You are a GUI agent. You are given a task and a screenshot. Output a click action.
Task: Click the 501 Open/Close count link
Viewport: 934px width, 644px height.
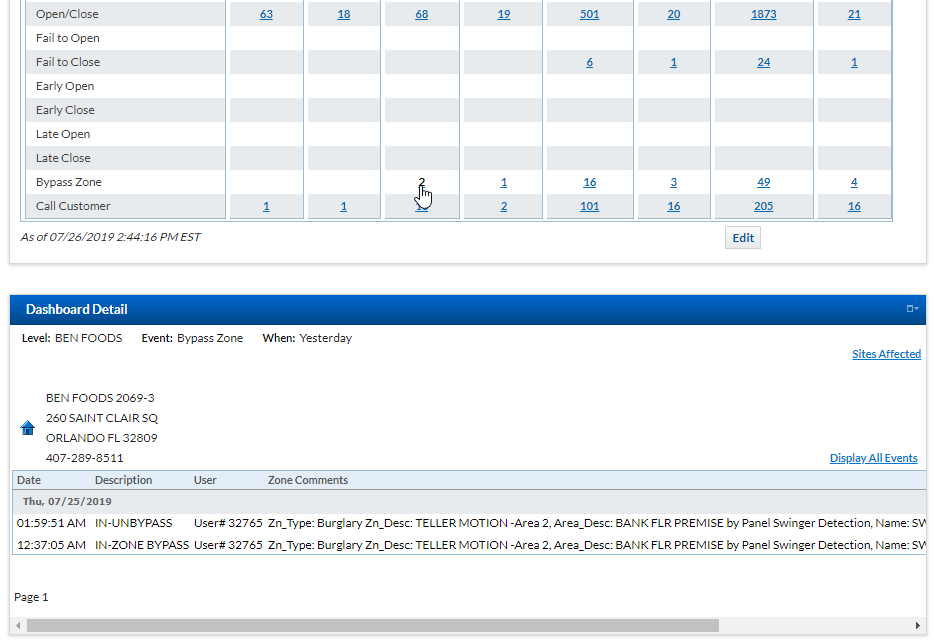(x=589, y=14)
